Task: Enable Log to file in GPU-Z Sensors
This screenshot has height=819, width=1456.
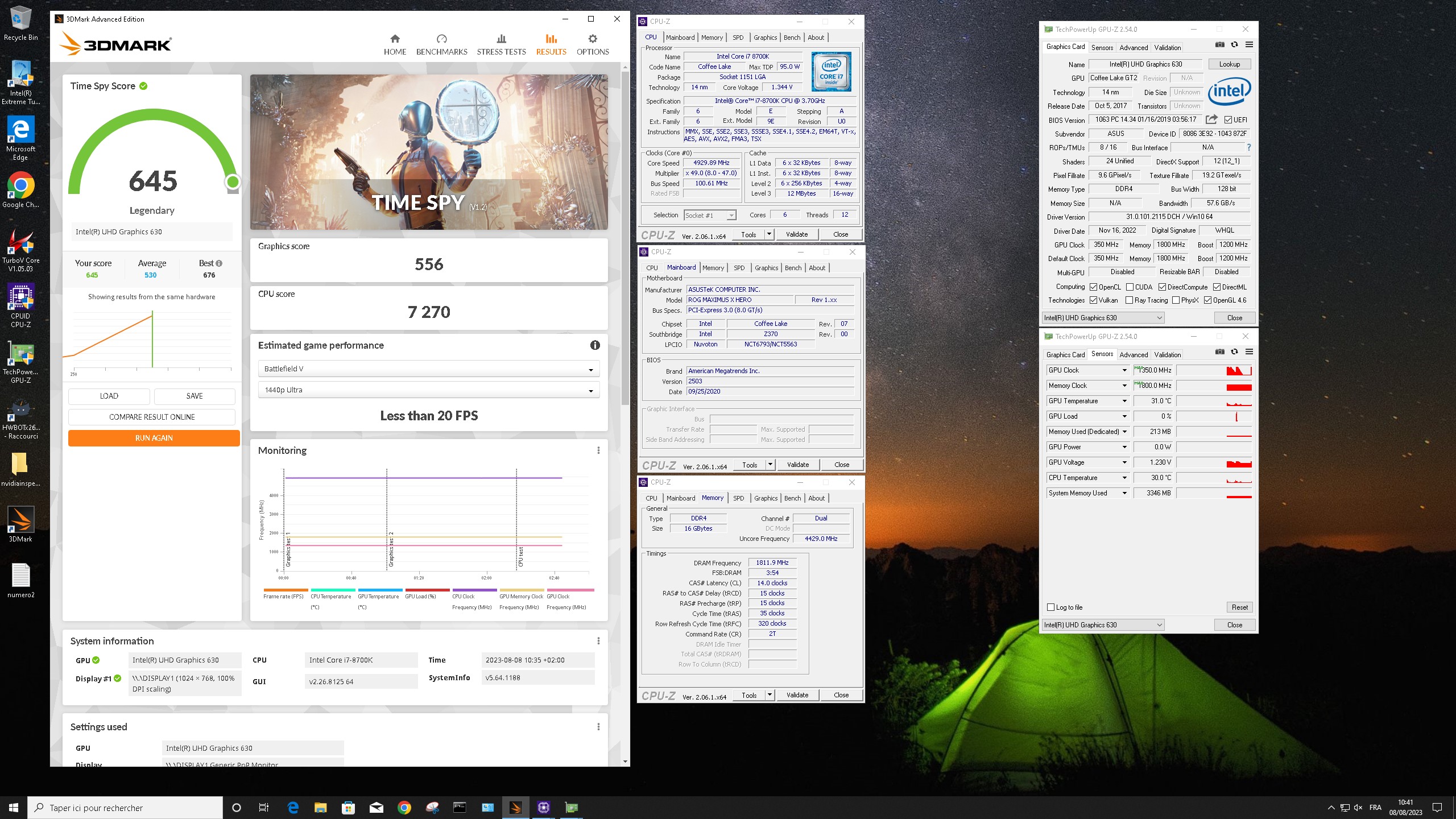Action: tap(1050, 607)
